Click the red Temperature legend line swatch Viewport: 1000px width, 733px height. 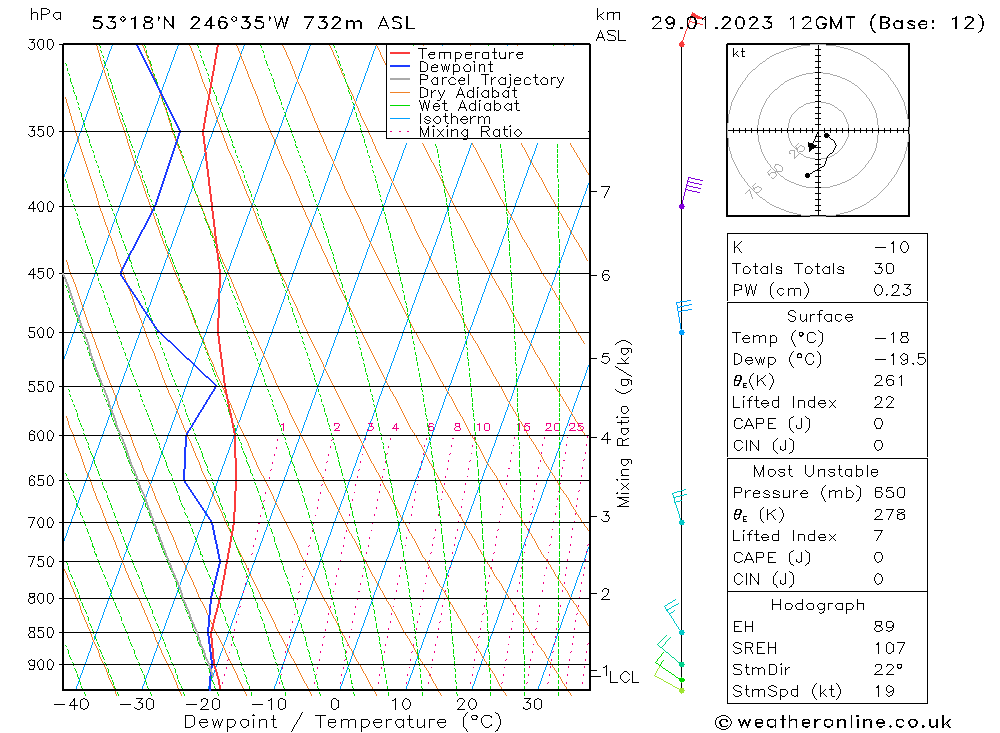tap(400, 54)
